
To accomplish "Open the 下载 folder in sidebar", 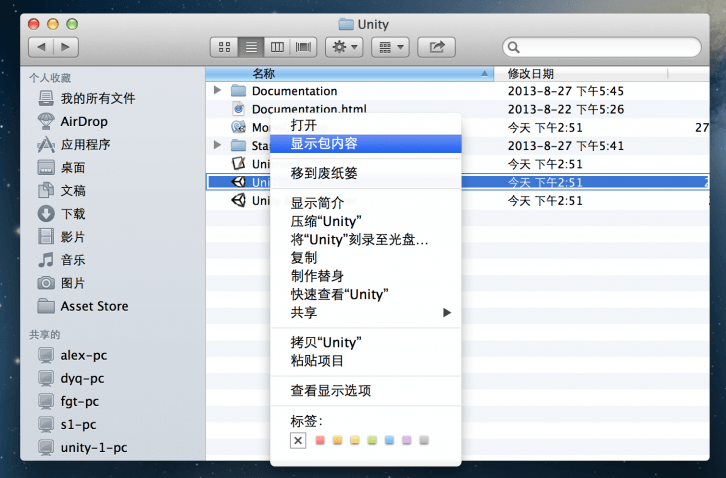I will pos(73,213).
